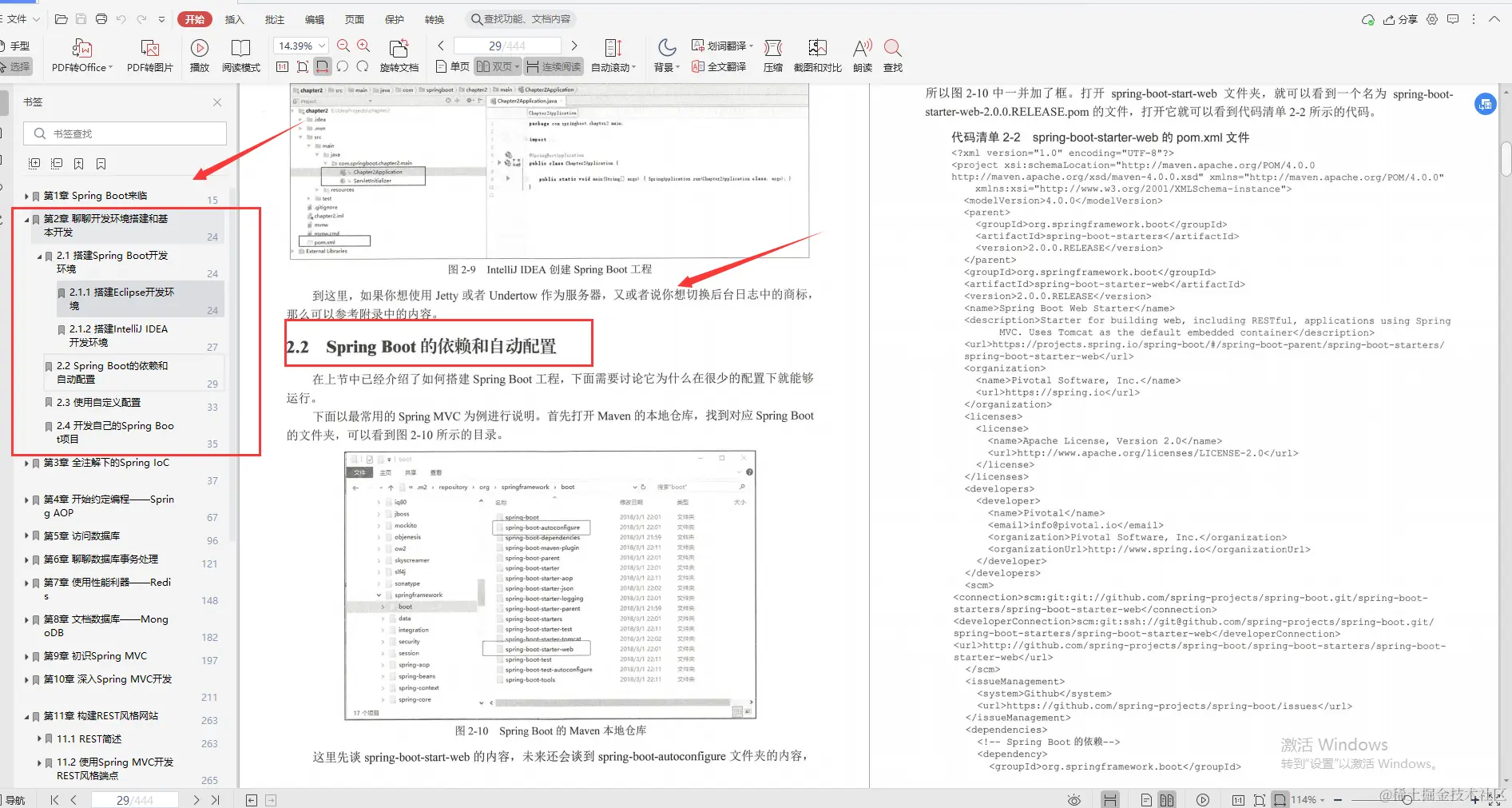This screenshot has width=1512, height=808.
Task: Start PDF转图片 image export
Action: (149, 54)
